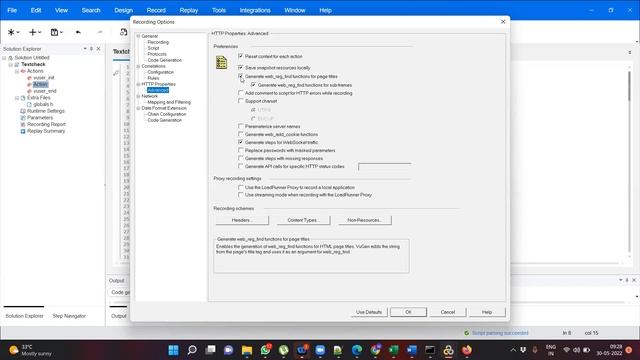Click the plus add toolbar icon
Viewport: 640px width, 360px height.
pos(33,32)
